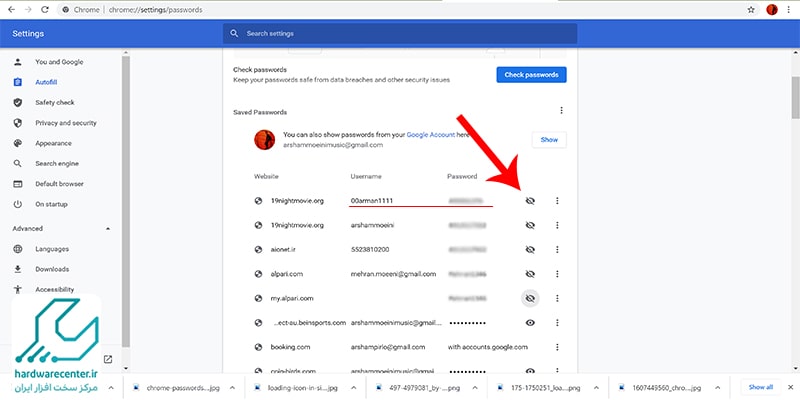The height and width of the screenshot is (400, 800).
Task: Open more actions for 00arman1111 row
Action: tap(557, 201)
